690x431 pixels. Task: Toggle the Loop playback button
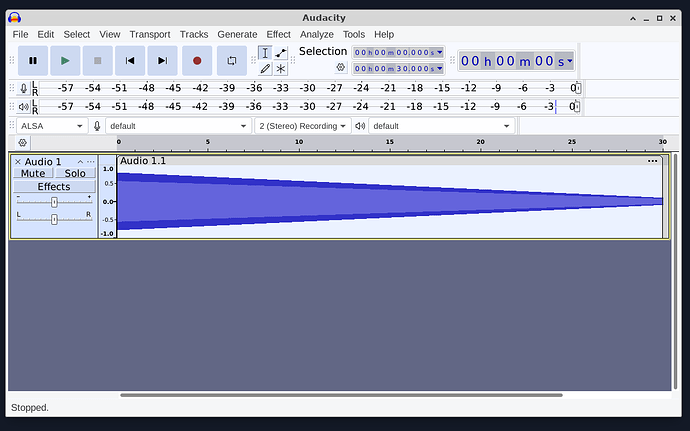coord(231,61)
